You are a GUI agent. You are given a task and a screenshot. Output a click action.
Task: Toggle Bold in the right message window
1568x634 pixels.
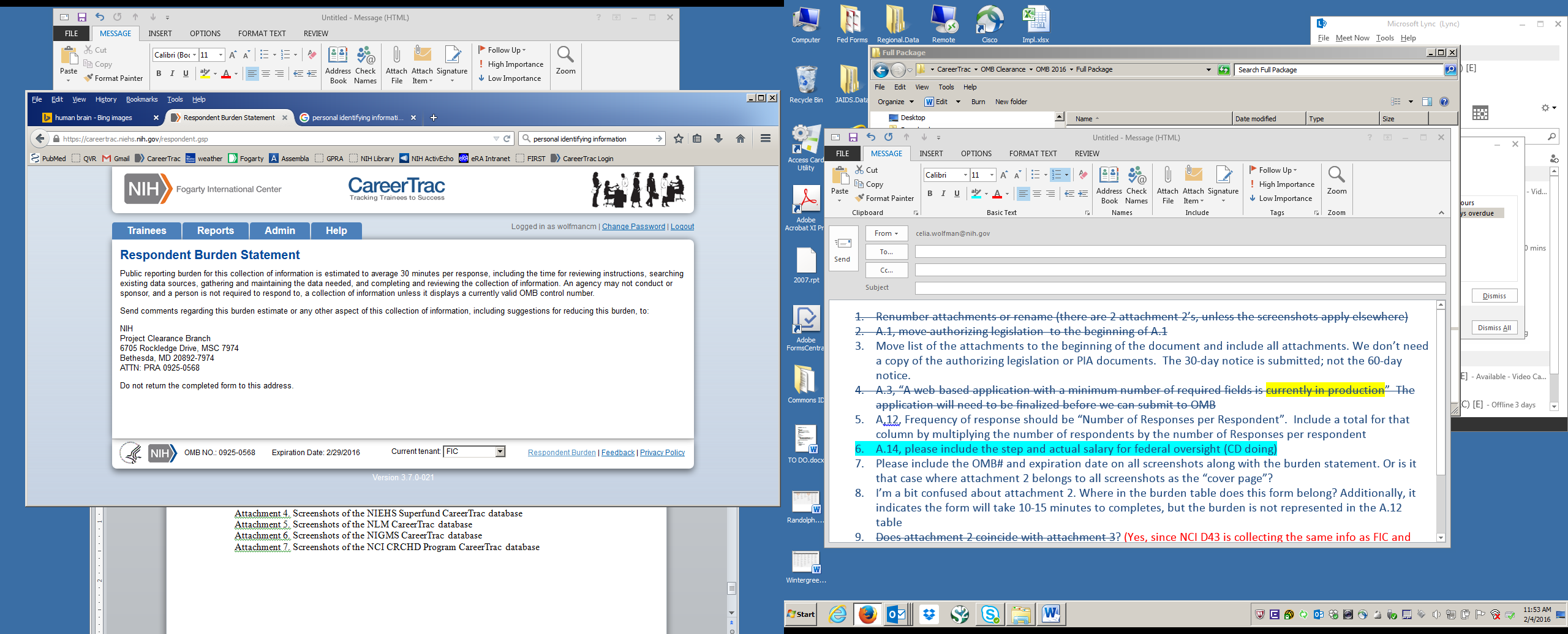coord(930,194)
